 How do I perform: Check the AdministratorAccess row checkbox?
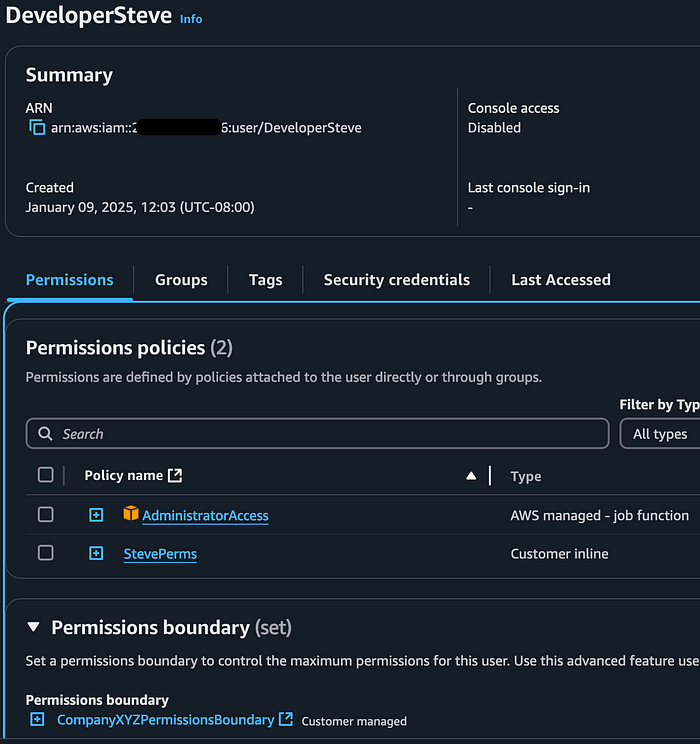point(46,514)
